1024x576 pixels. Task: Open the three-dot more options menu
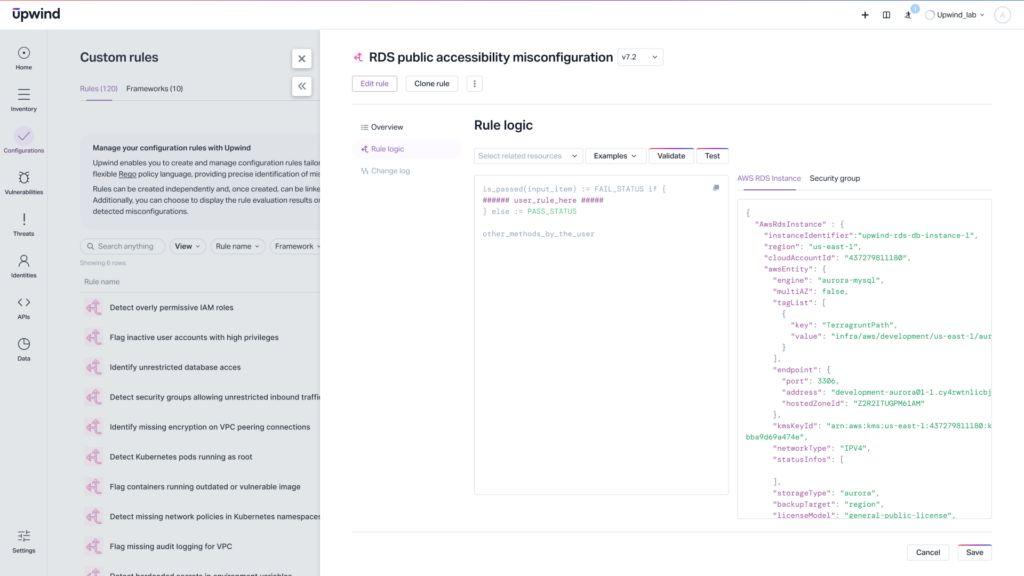click(475, 84)
